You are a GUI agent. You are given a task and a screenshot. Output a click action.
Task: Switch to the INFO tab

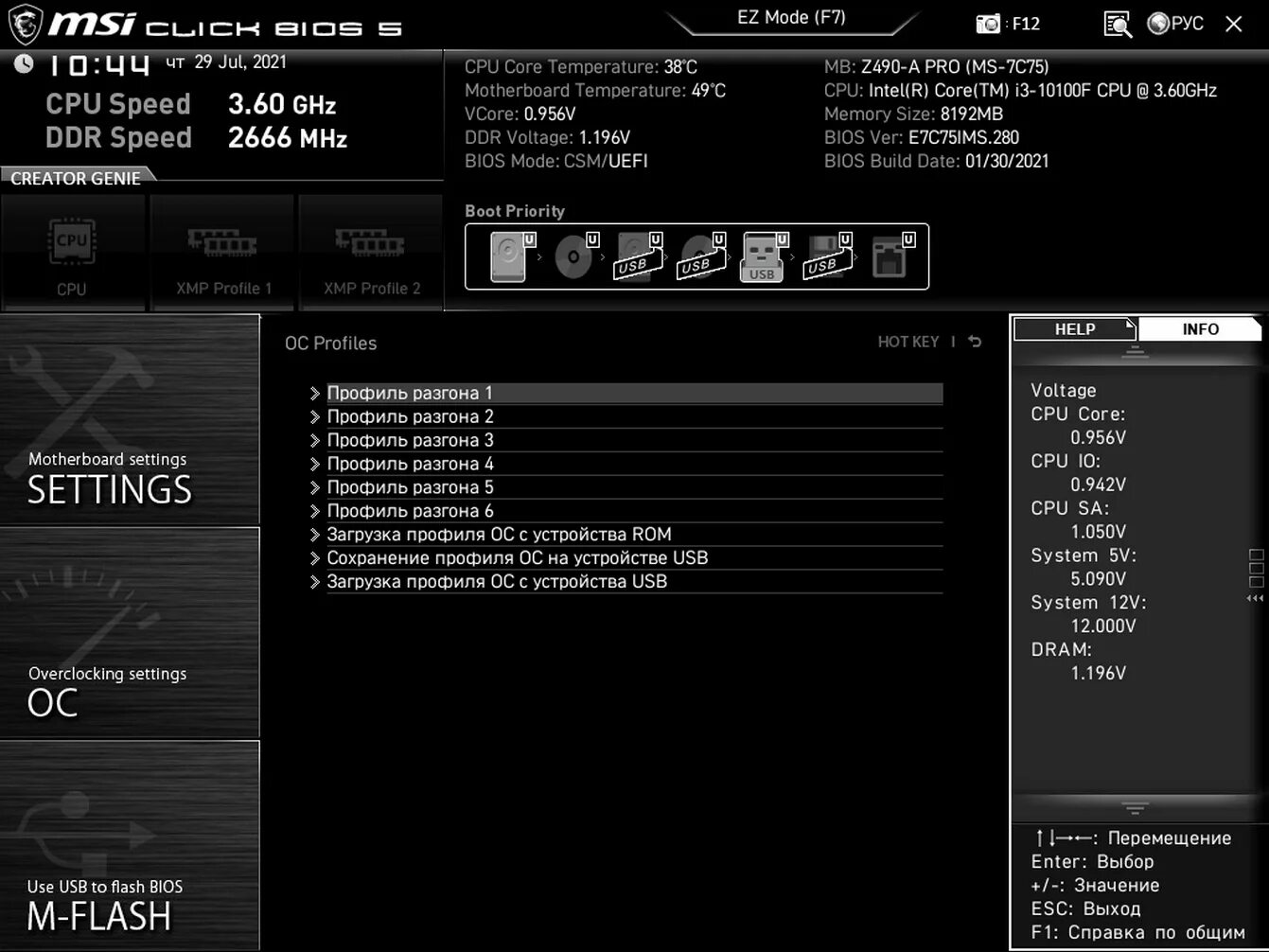coord(1200,329)
